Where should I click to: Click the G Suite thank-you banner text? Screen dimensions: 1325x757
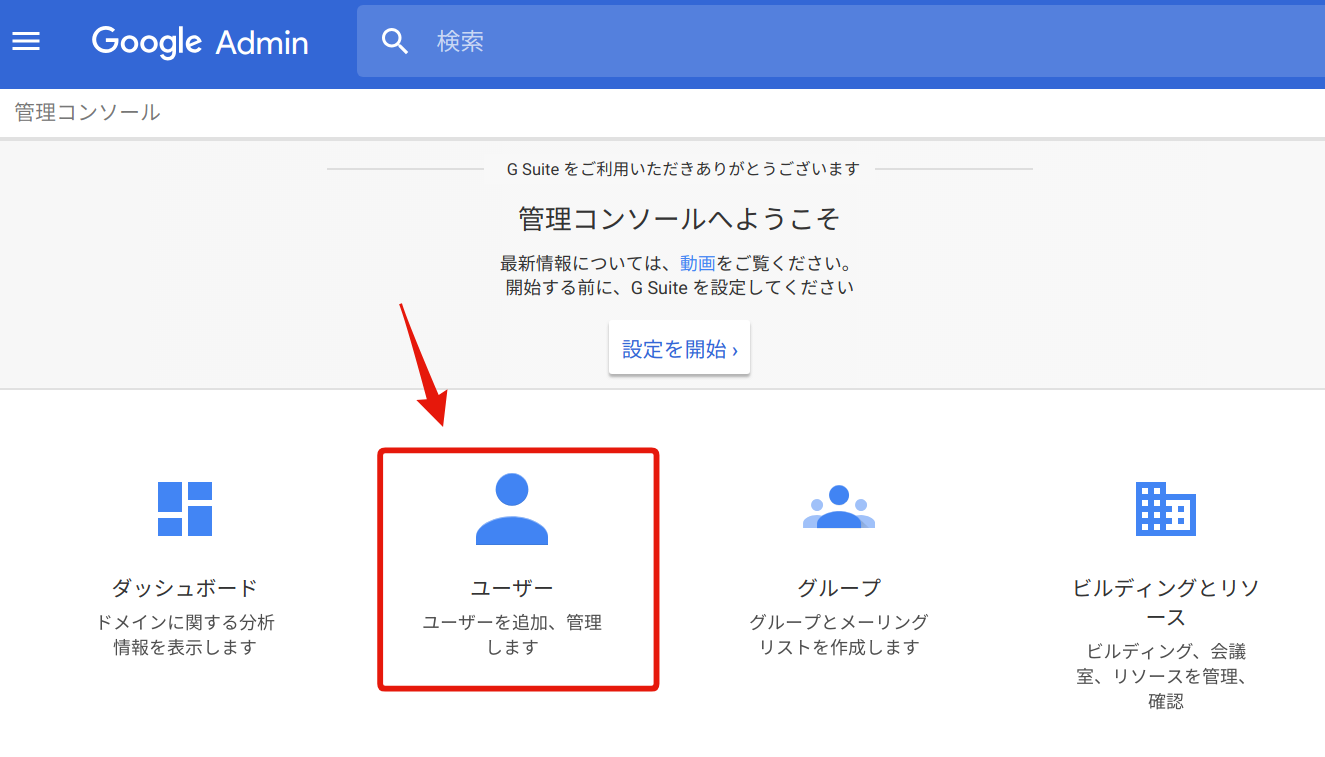(683, 169)
